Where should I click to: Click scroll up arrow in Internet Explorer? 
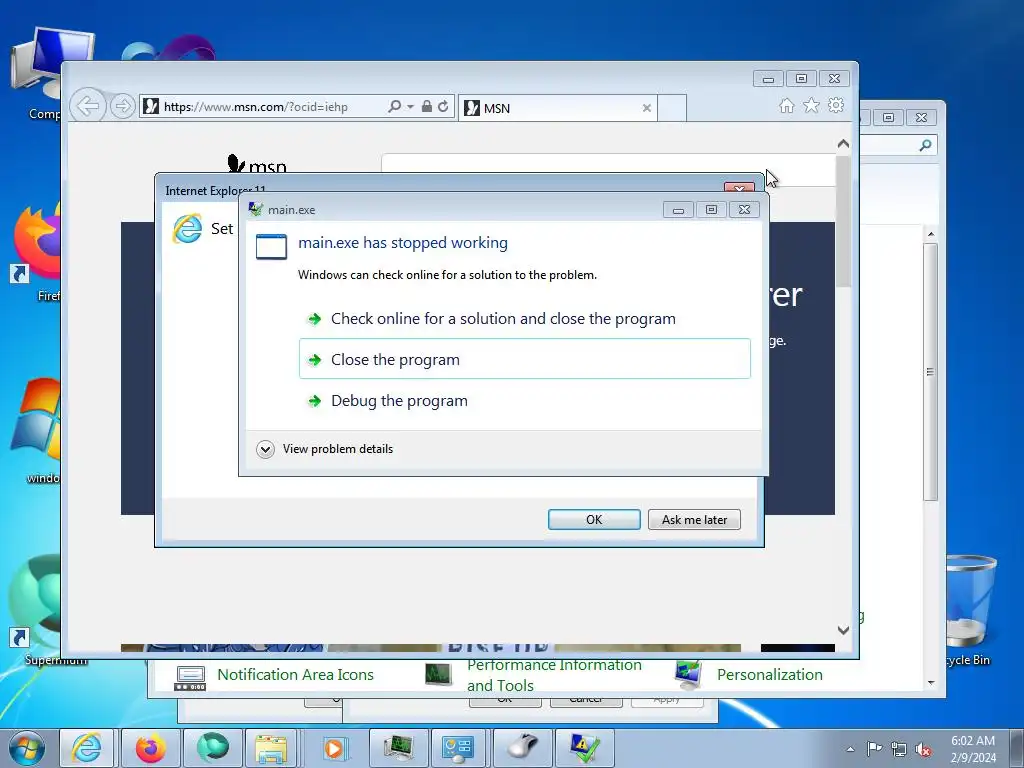click(x=843, y=144)
